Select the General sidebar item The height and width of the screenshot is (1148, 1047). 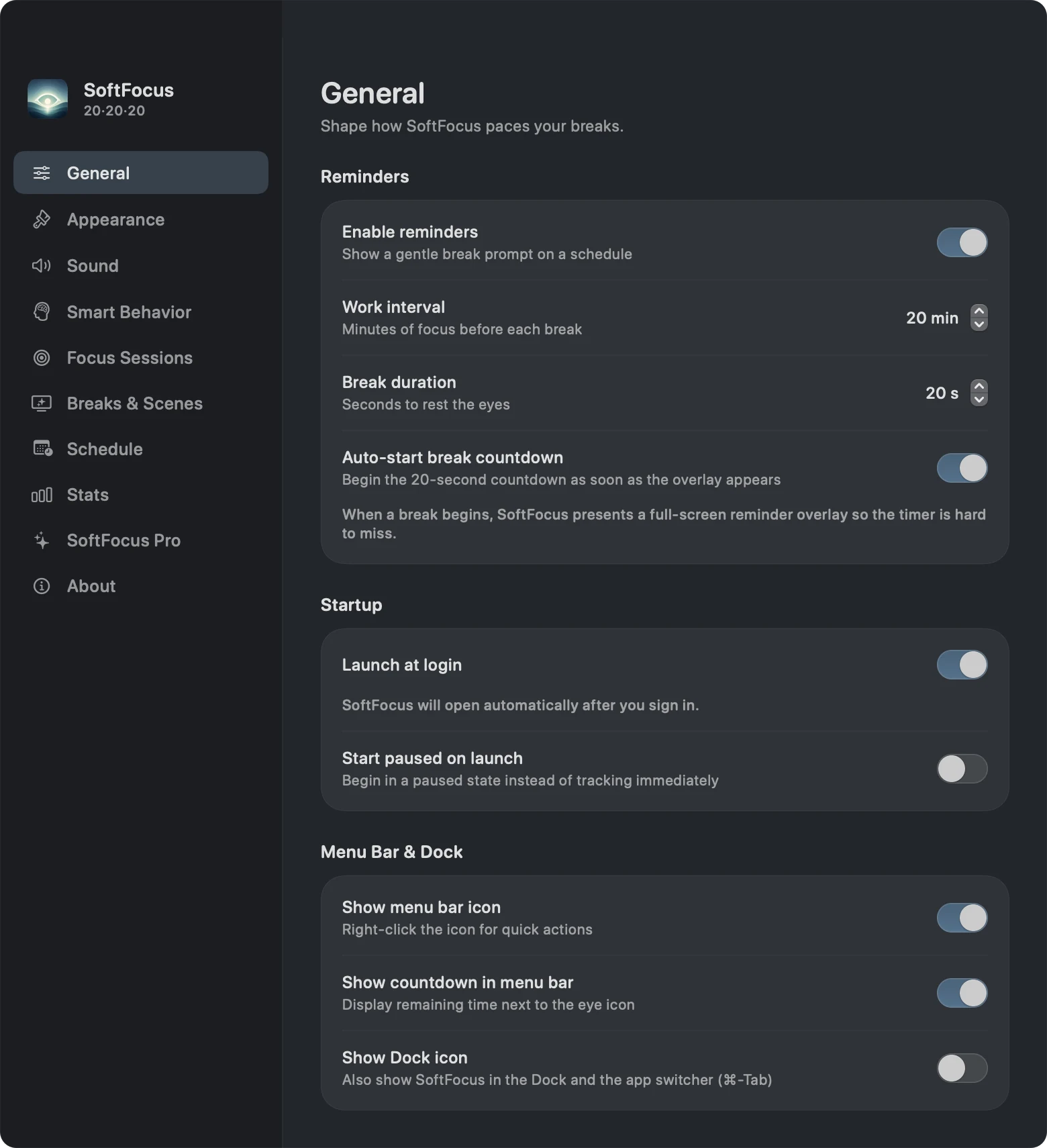(x=141, y=173)
